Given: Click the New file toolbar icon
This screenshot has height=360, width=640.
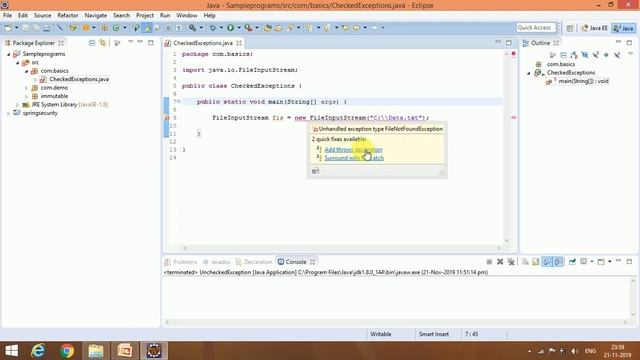Looking at the screenshot, I should click(8, 28).
